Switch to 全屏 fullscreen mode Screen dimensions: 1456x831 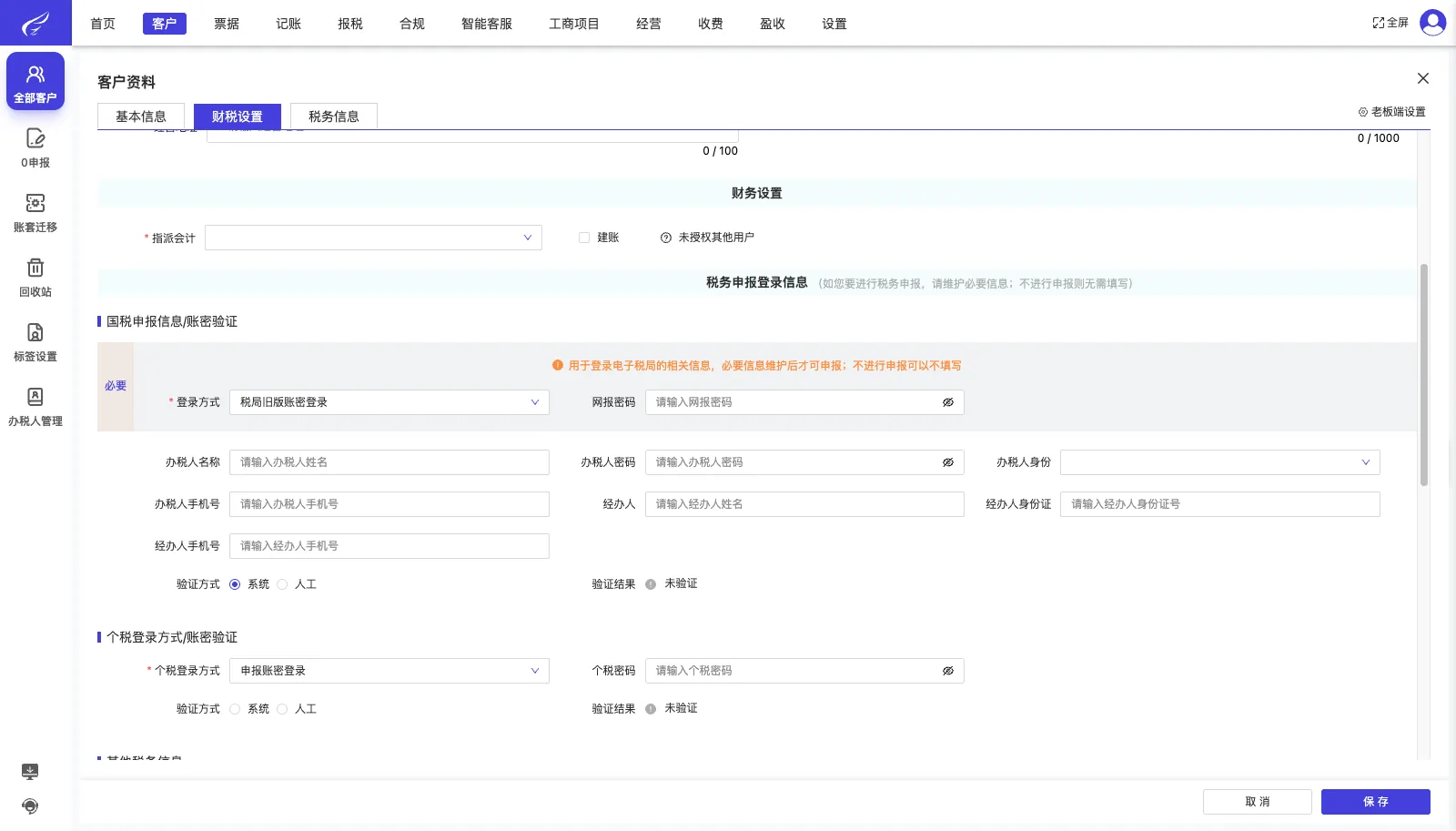1390,23
